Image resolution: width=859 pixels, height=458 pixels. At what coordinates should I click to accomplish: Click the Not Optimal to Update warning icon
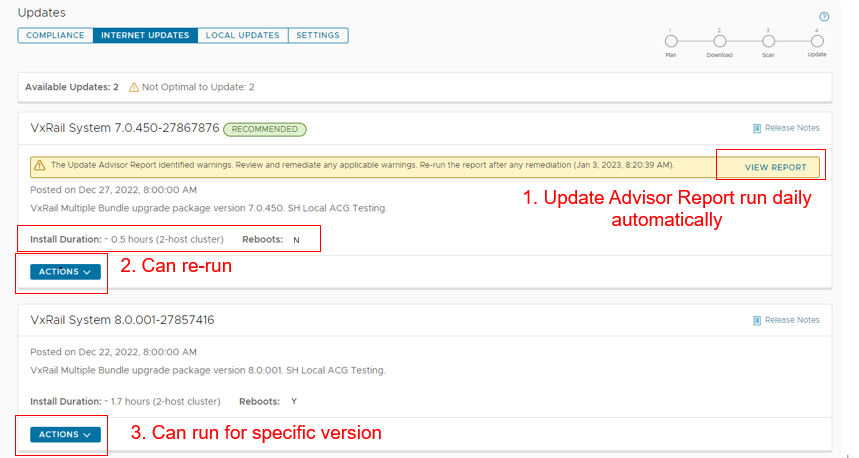click(x=134, y=87)
